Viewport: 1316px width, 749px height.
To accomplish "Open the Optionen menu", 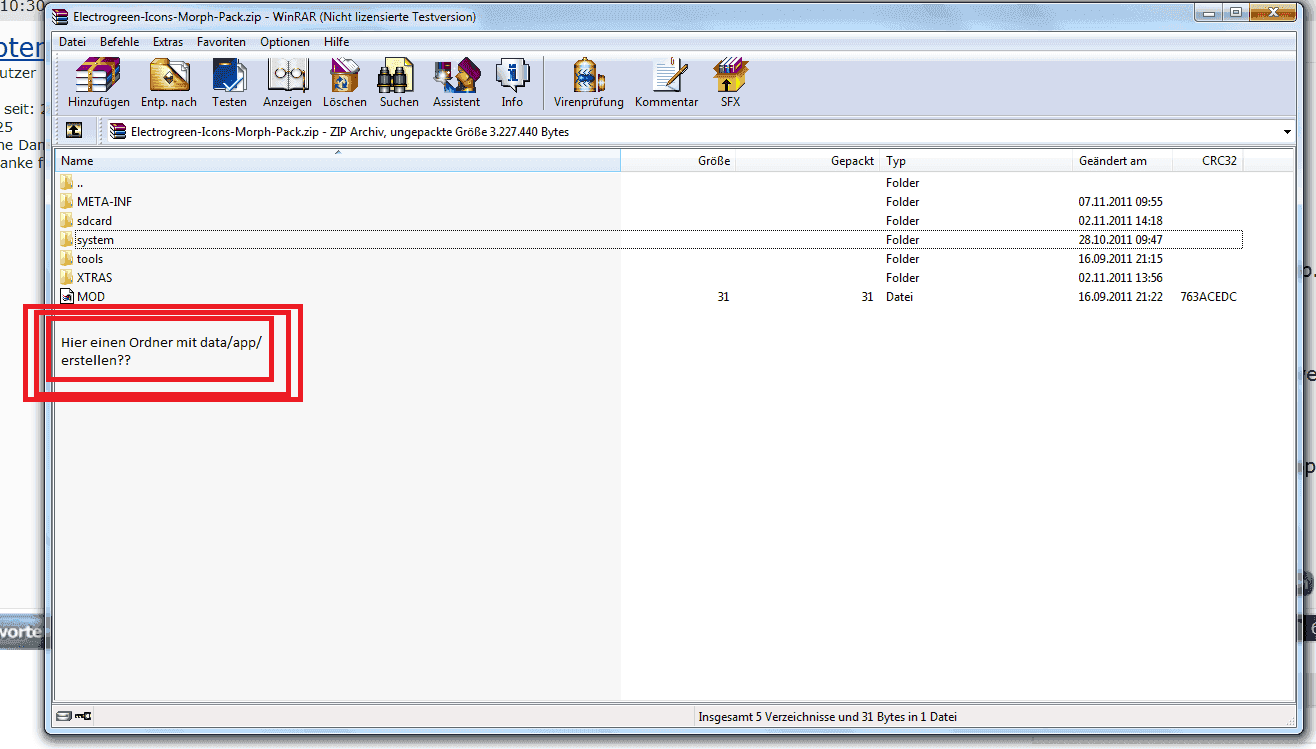I will [x=285, y=42].
